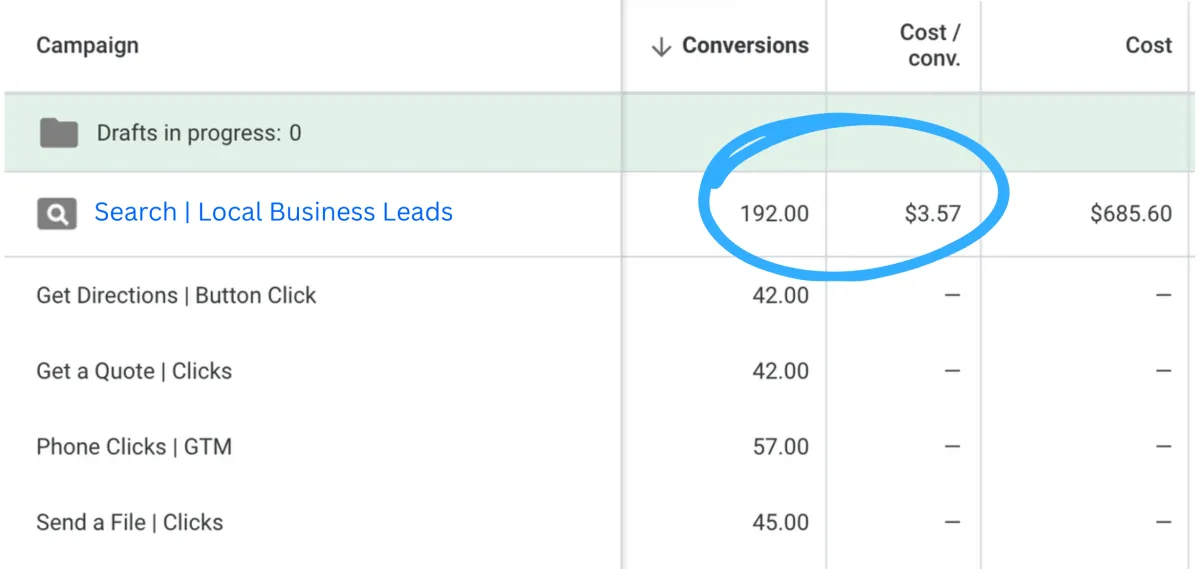
Task: Select the Get a Quote | Clicks row
Action: point(134,371)
